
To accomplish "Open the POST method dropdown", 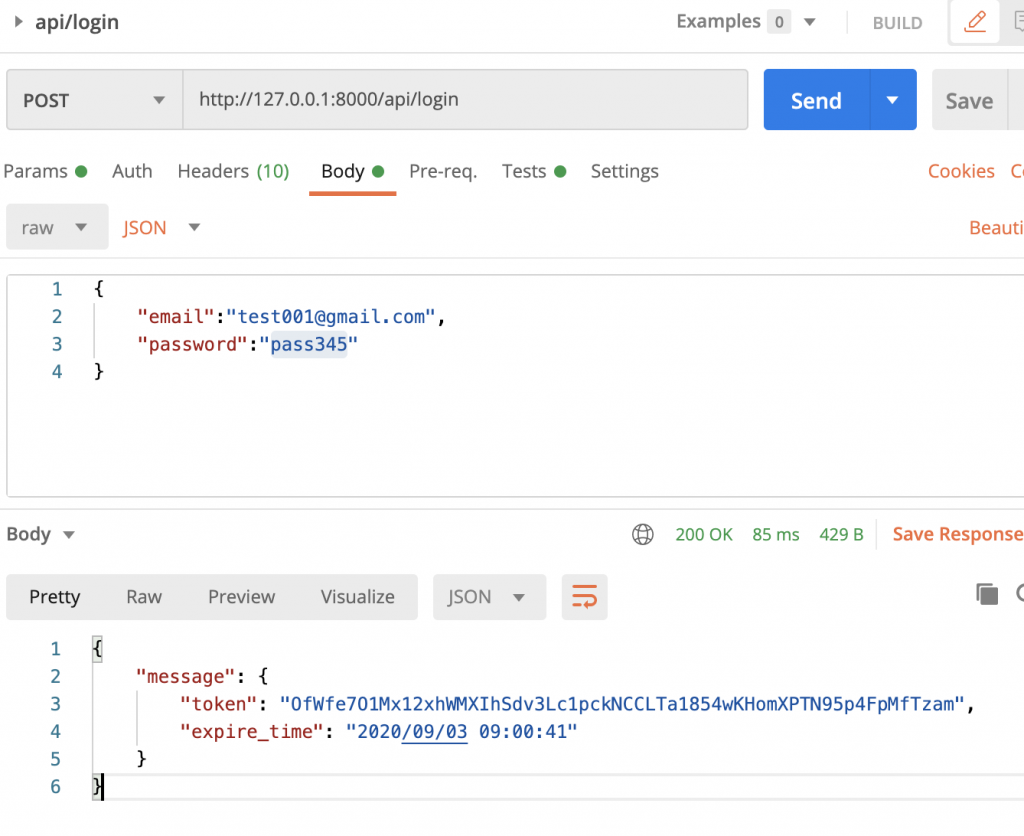I will [94, 100].
